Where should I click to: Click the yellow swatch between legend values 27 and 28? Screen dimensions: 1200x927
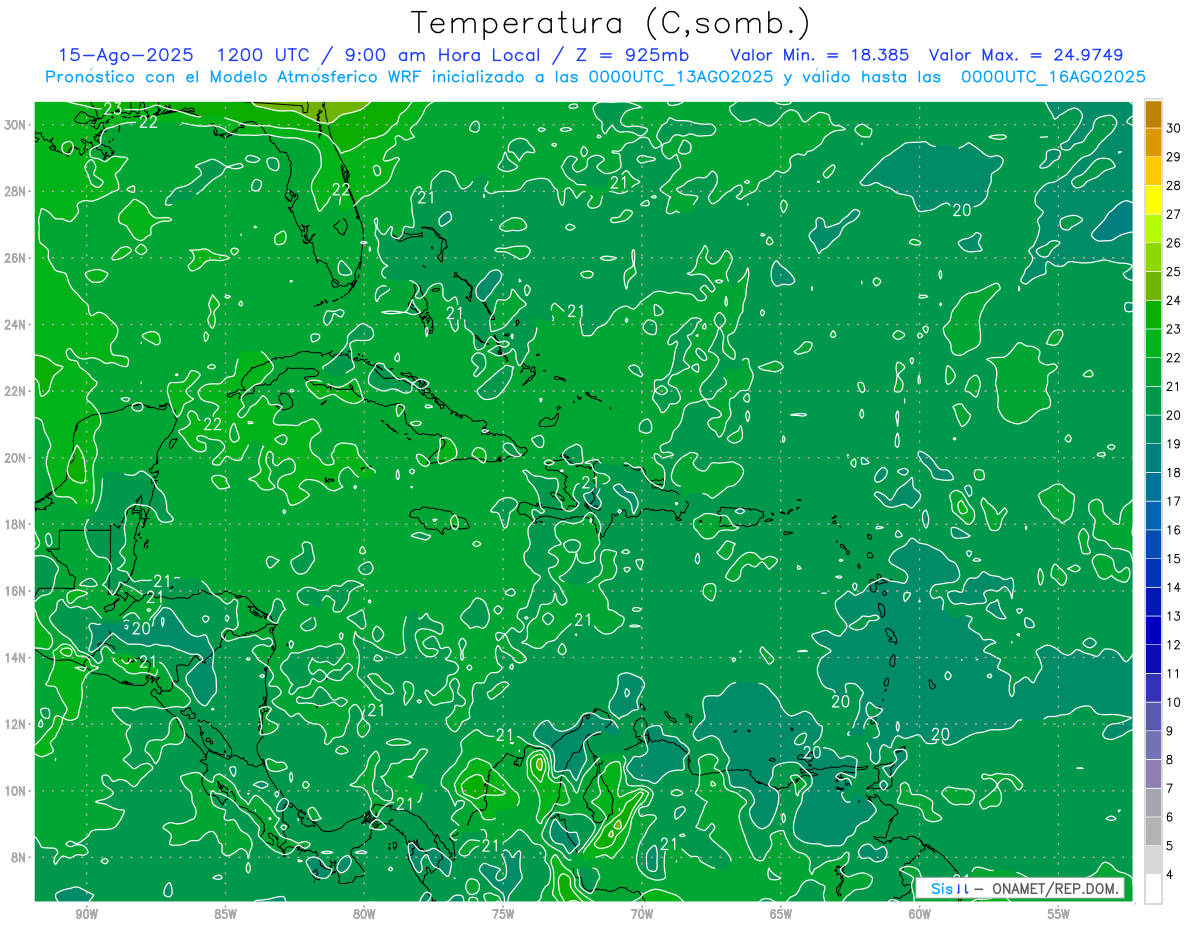point(1153,200)
